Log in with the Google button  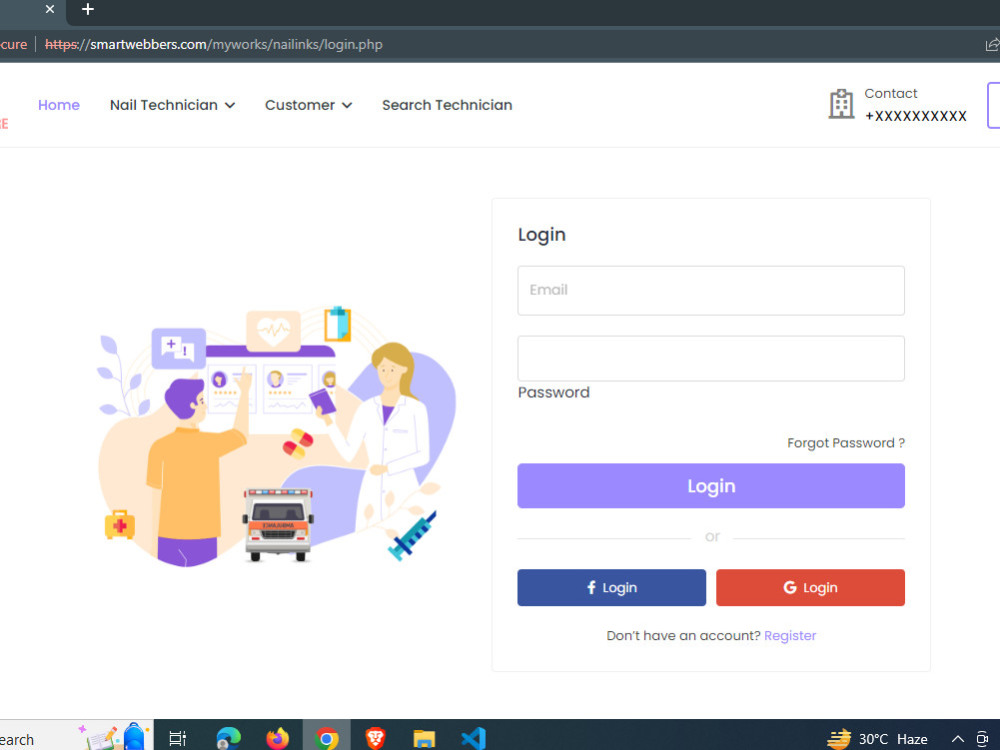(810, 587)
